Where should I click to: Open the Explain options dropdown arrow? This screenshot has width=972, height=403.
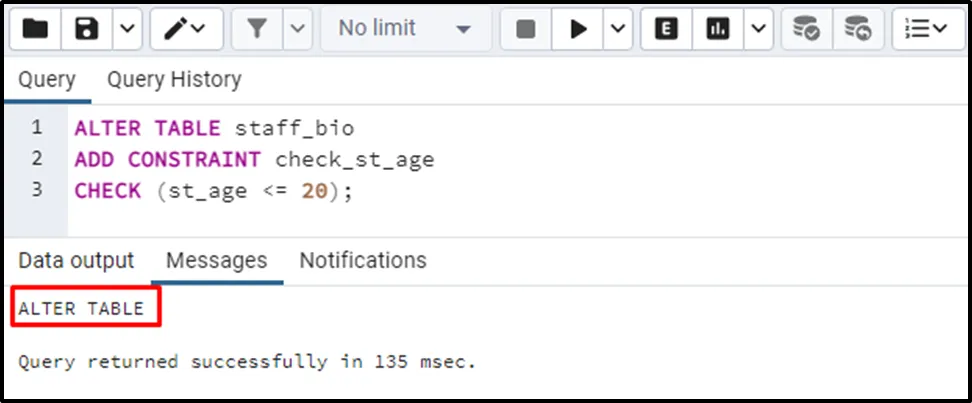[x=757, y=29]
